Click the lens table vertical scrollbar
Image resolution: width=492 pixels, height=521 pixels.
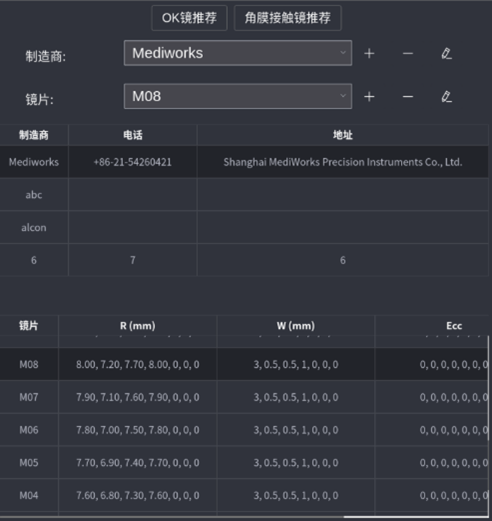[x=489, y=388]
